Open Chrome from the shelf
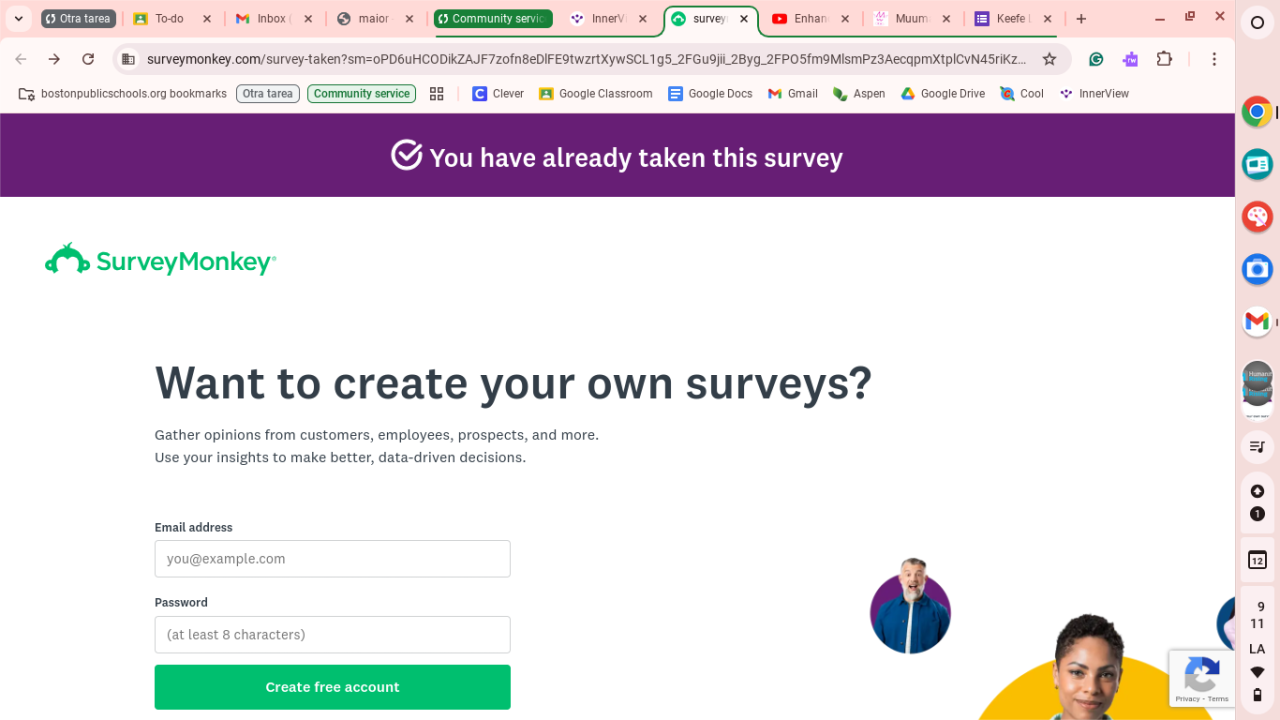 tap(1257, 111)
